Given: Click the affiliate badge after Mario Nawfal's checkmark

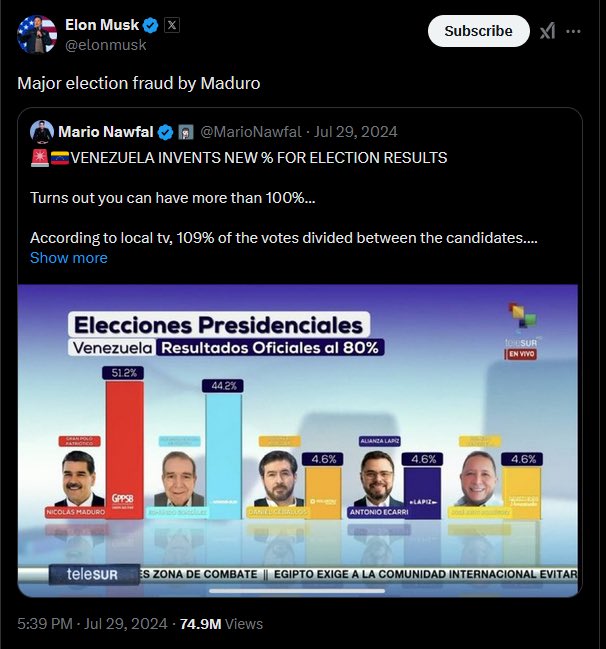Looking at the screenshot, I should pyautogui.click(x=186, y=132).
